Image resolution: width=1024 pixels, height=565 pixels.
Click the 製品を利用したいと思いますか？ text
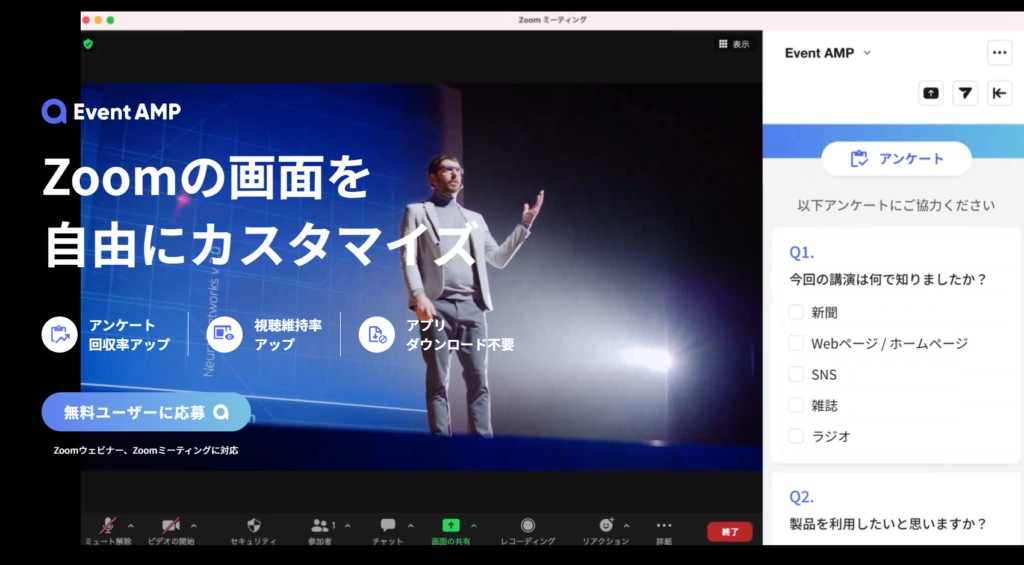[x=888, y=524]
